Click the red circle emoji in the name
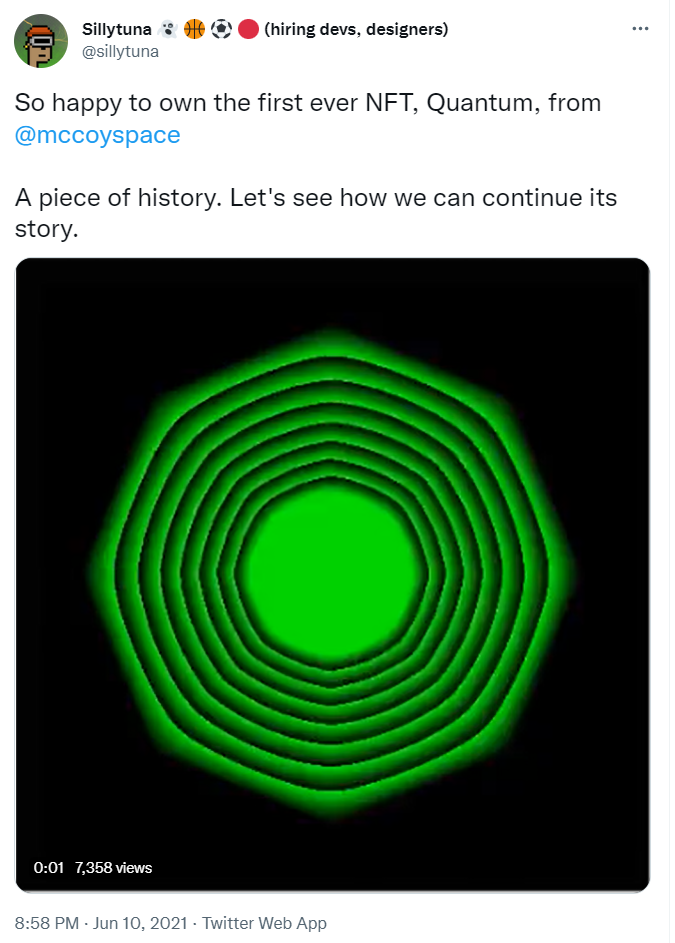Image resolution: width=675 pixels, height=943 pixels. [249, 30]
